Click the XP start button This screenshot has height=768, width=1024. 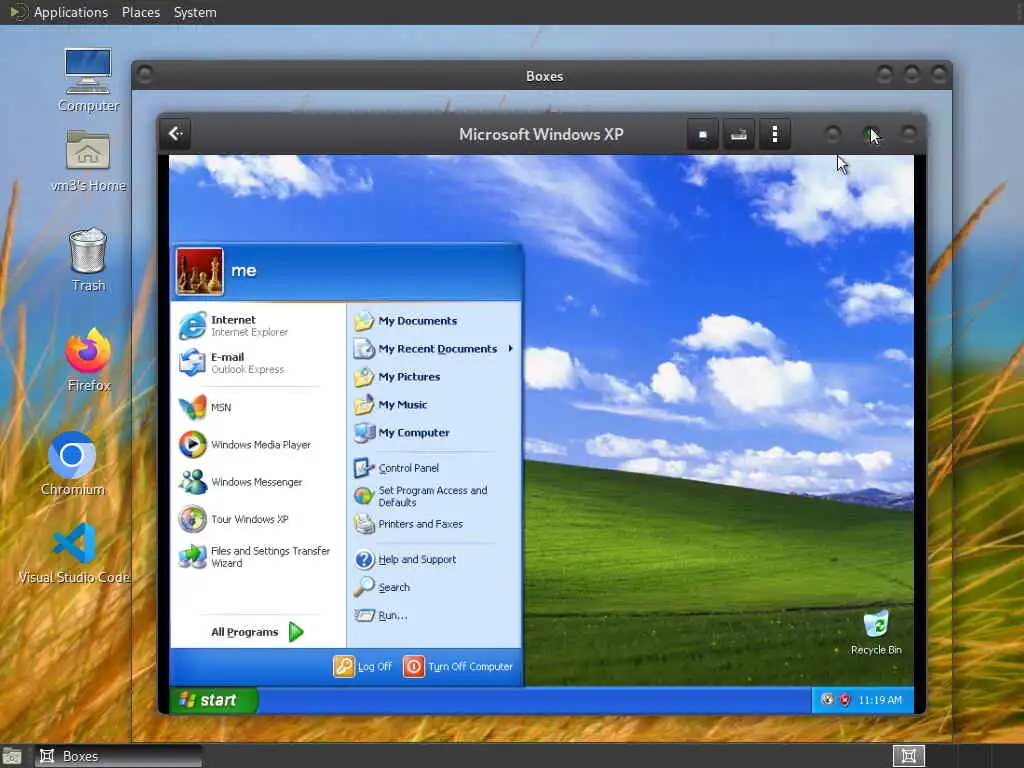(214, 700)
